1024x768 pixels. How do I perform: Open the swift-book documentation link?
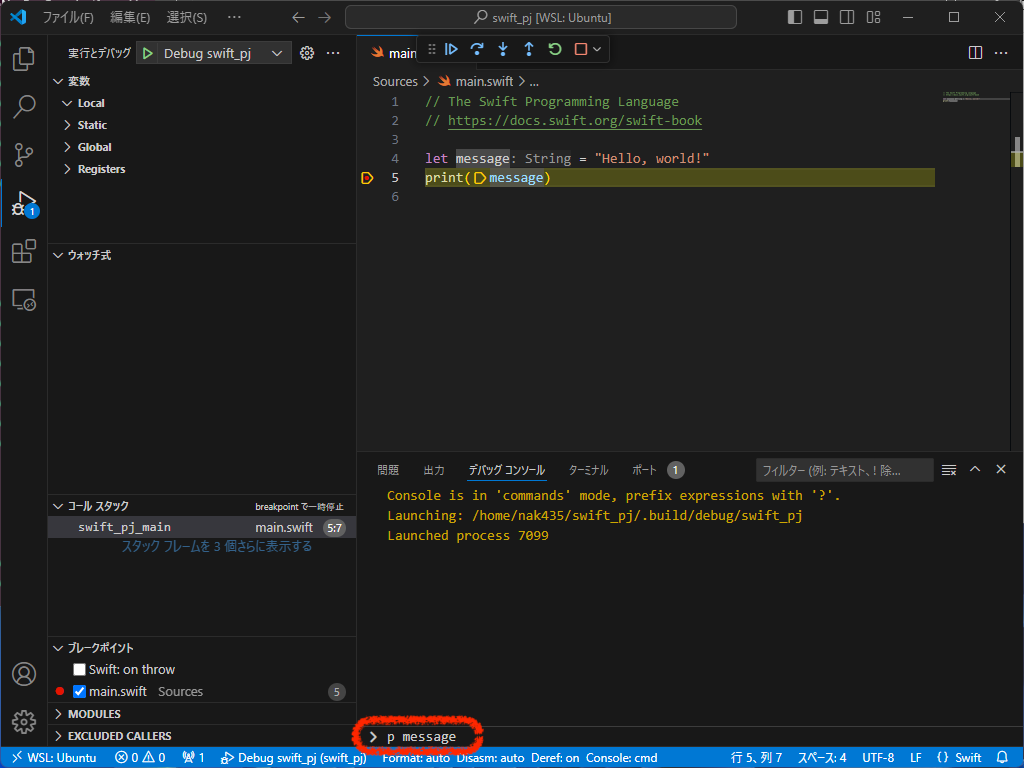click(x=575, y=121)
